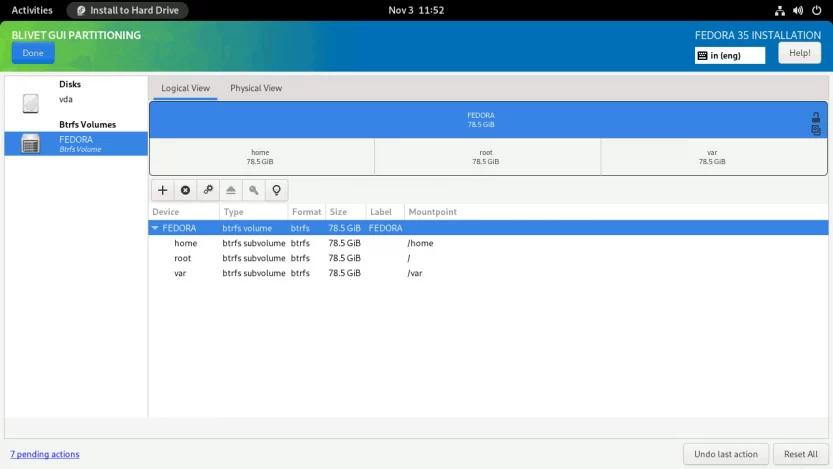833x469 pixels.
Task: Select the FEDORA Btrfs volume icon in the sidebar
Action: (31, 144)
